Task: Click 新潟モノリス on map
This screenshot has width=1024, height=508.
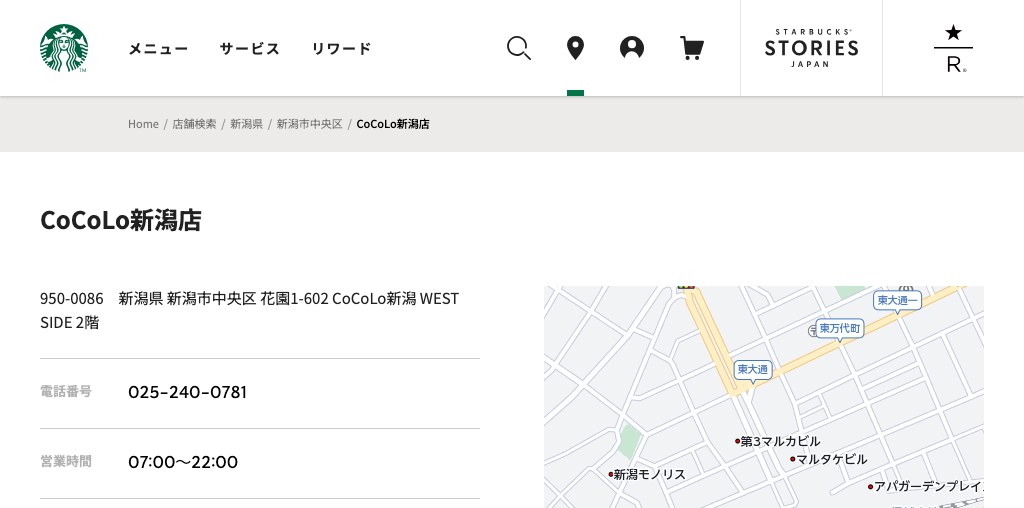Action: coord(647,475)
